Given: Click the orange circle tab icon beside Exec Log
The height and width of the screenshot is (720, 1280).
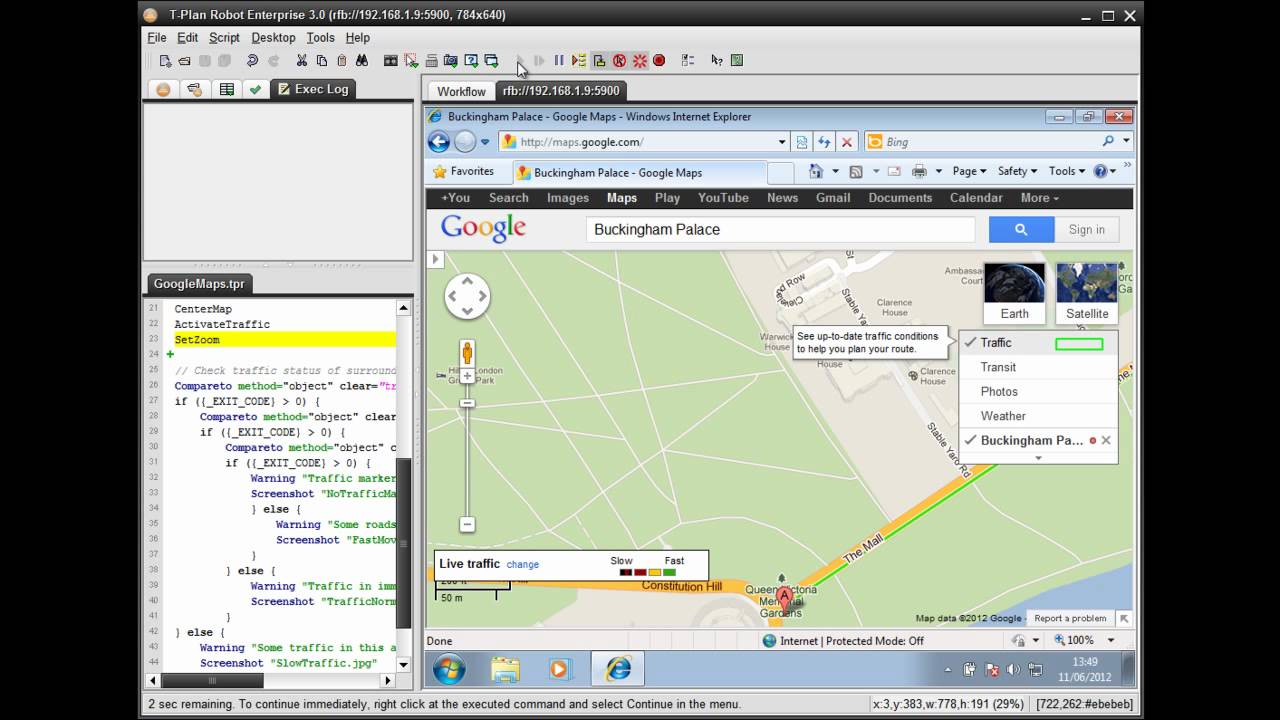Looking at the screenshot, I should tap(163, 89).
